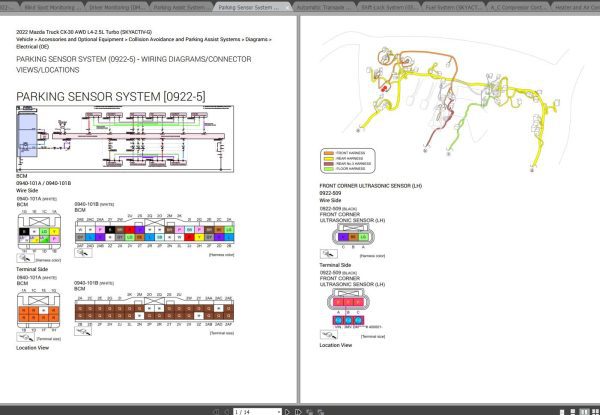Click the 2022 Mazda Truck CX-30 title line

pos(84,32)
